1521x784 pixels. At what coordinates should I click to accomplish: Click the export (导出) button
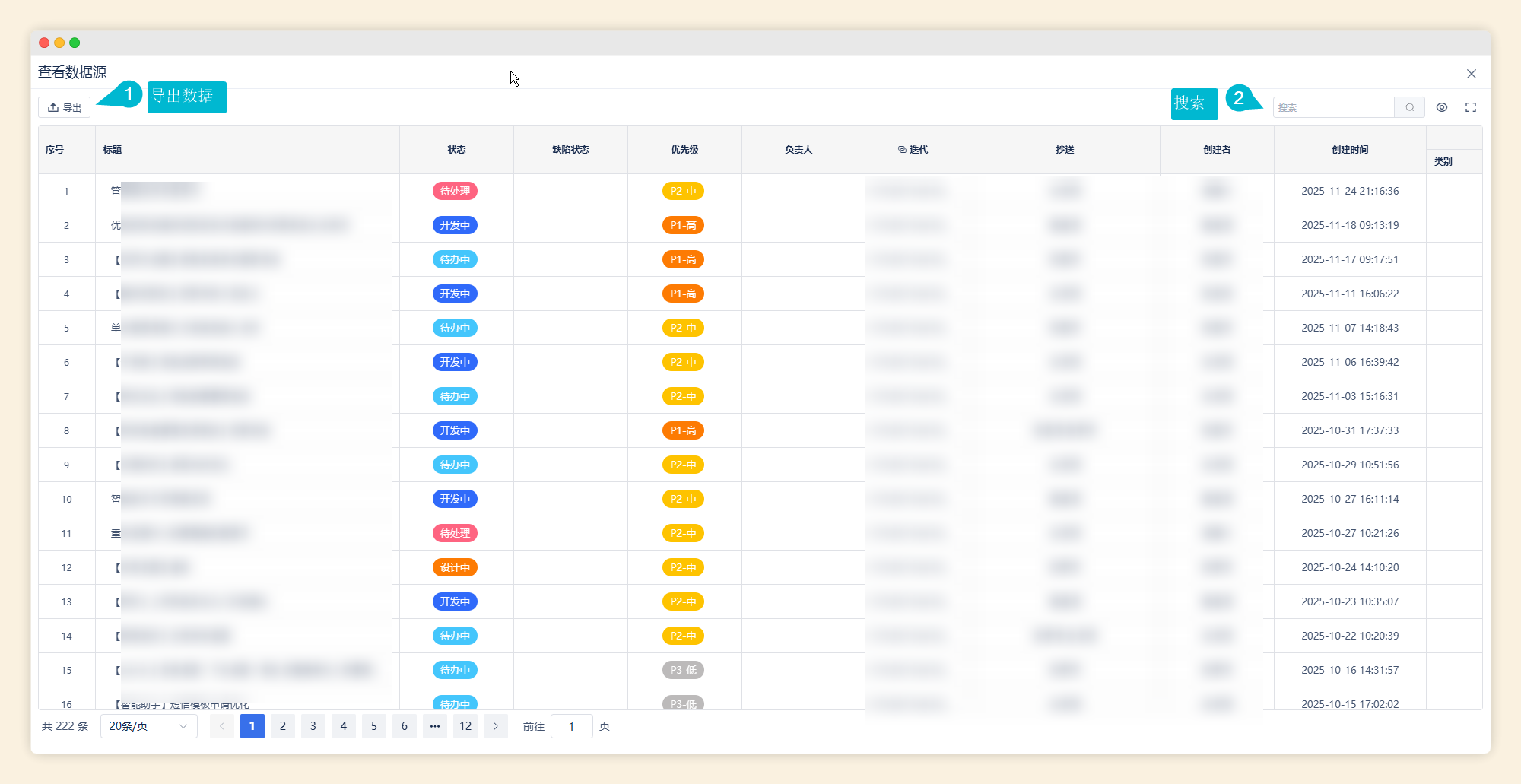[x=65, y=107]
